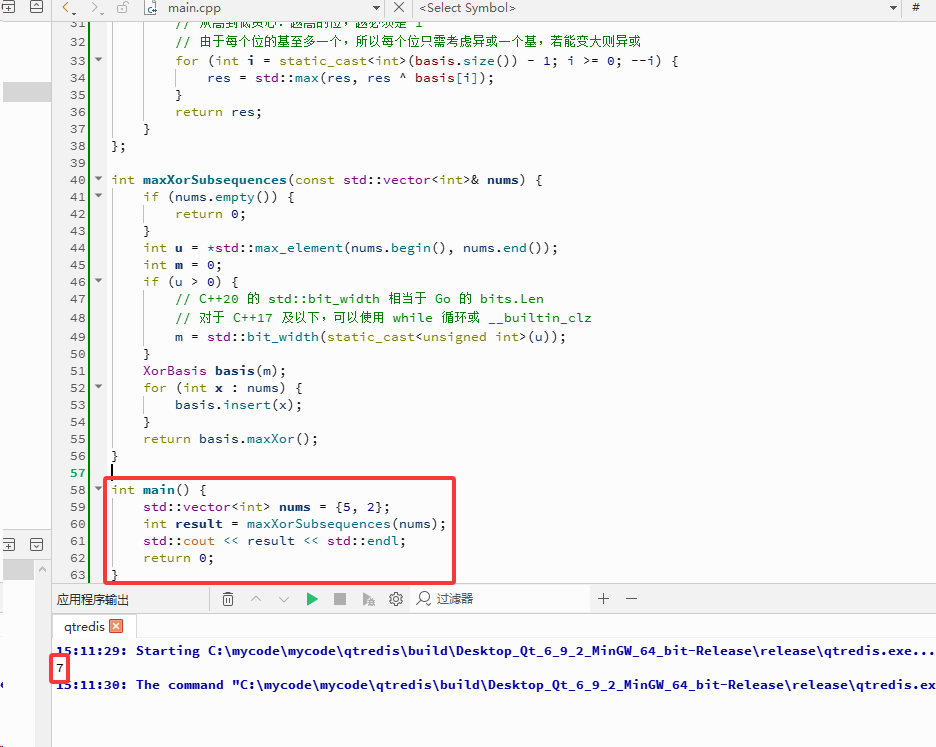Screen dimensions: 936x747
Task: Clear application output with trash icon
Action: point(227,598)
